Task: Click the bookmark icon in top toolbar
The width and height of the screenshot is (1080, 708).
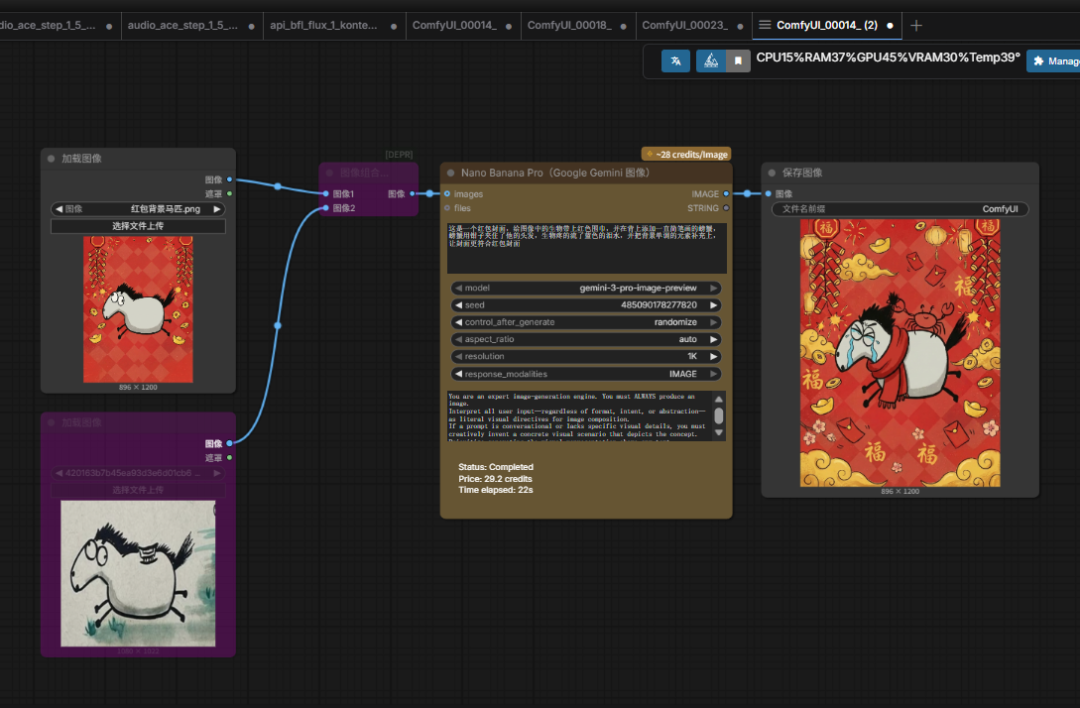Action: 738,61
